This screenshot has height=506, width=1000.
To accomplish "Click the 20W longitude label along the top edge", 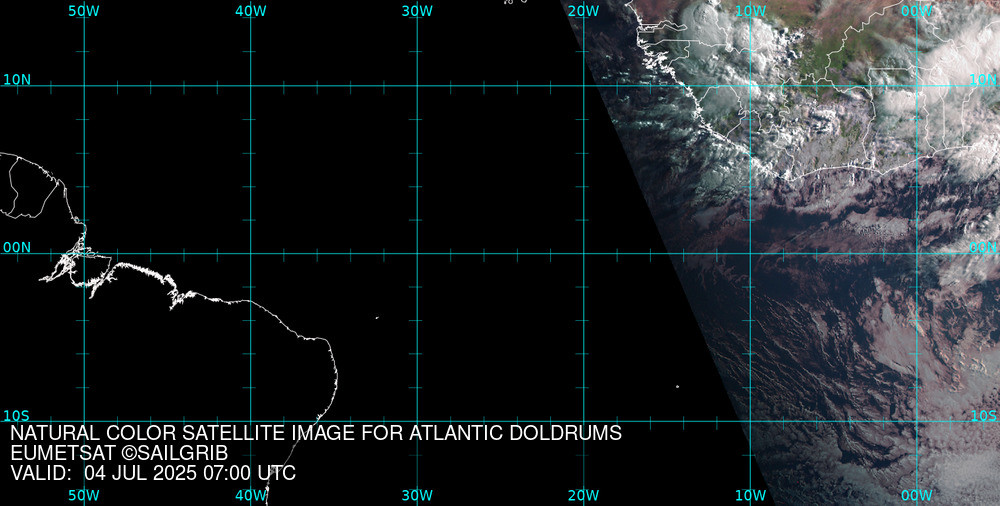I will pyautogui.click(x=584, y=11).
